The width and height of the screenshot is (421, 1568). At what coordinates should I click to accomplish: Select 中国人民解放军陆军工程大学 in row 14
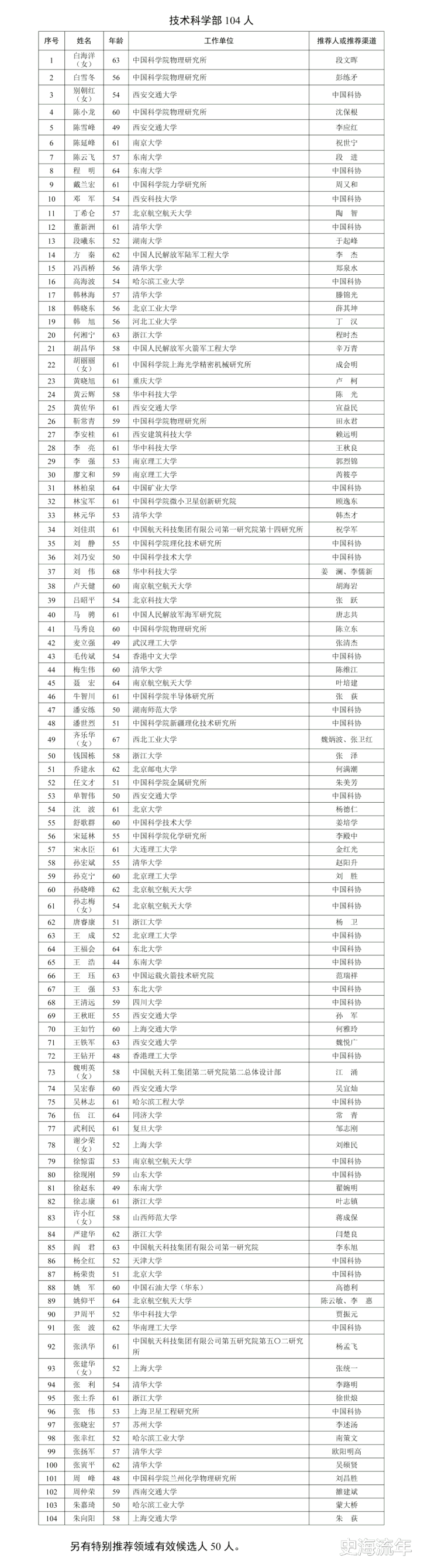(x=181, y=254)
